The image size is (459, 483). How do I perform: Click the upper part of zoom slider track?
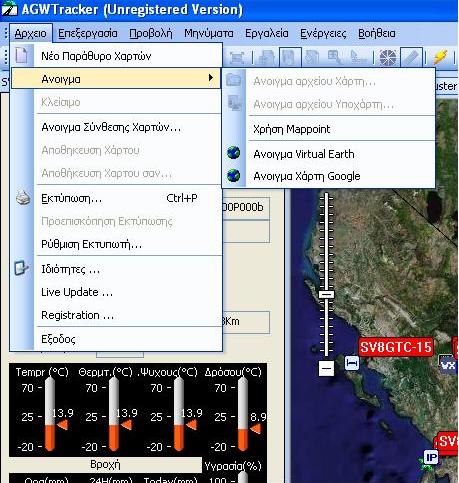pyautogui.click(x=326, y=242)
